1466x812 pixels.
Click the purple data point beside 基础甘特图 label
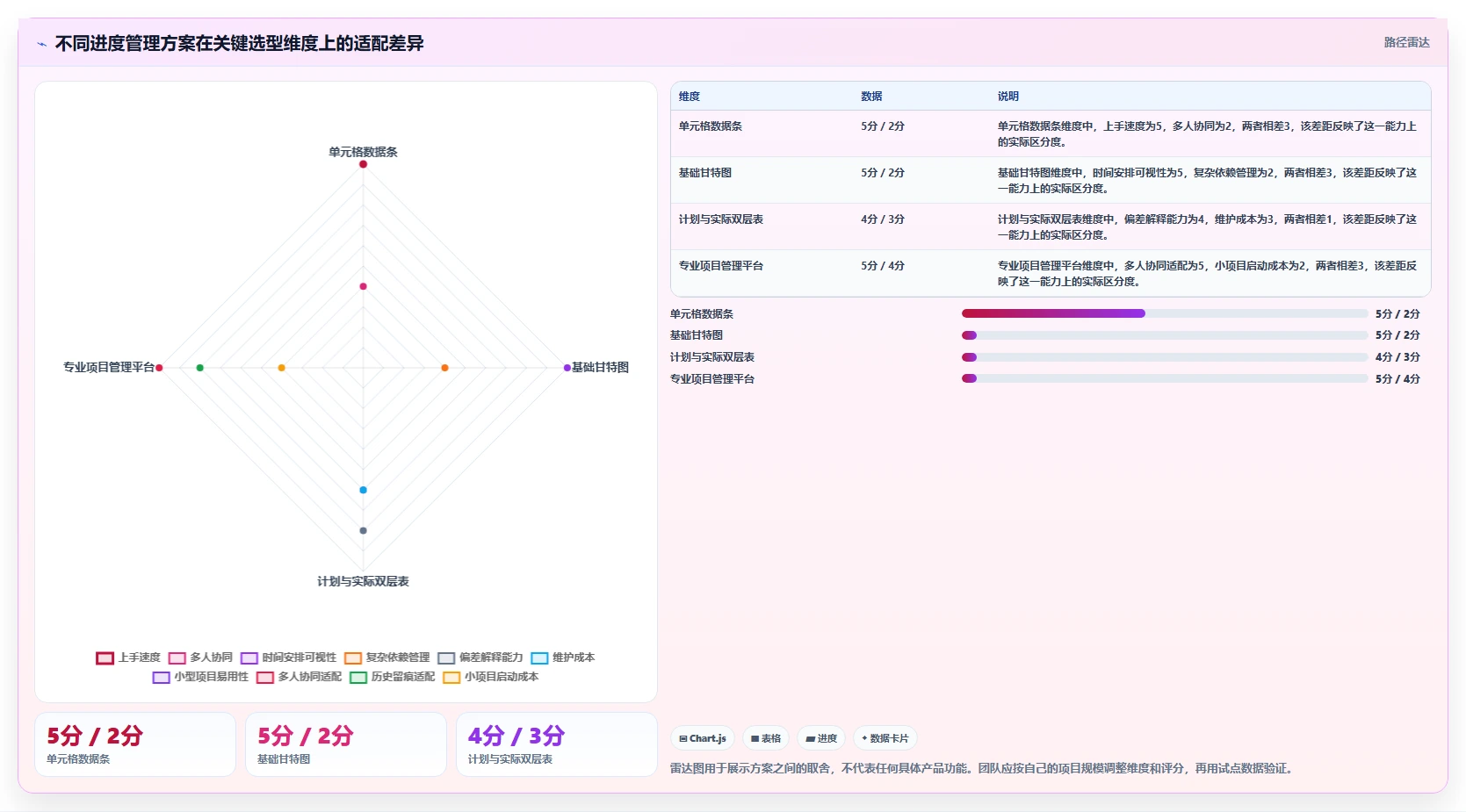coord(567,368)
